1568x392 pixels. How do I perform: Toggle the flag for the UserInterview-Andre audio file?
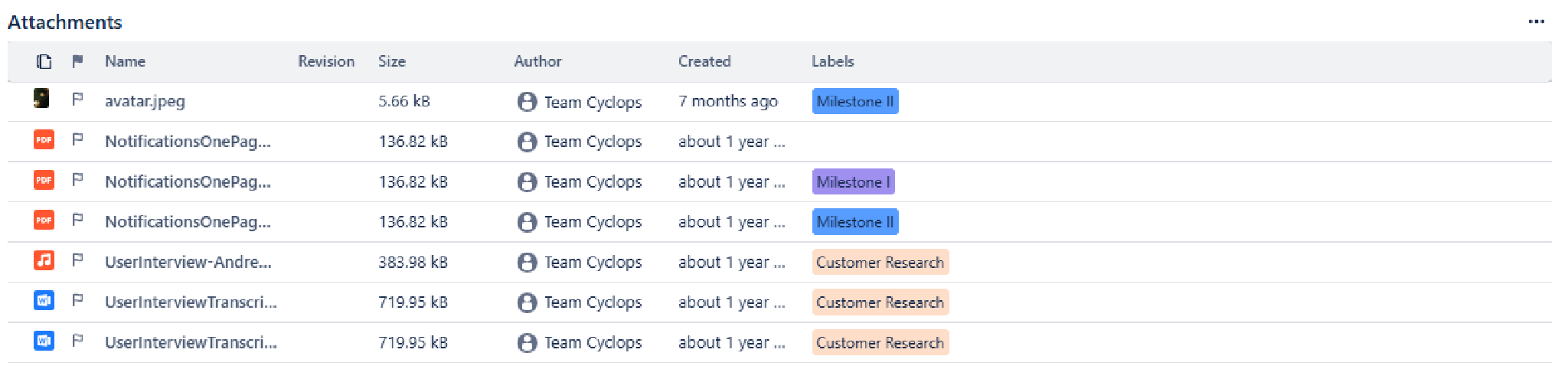coord(77,260)
